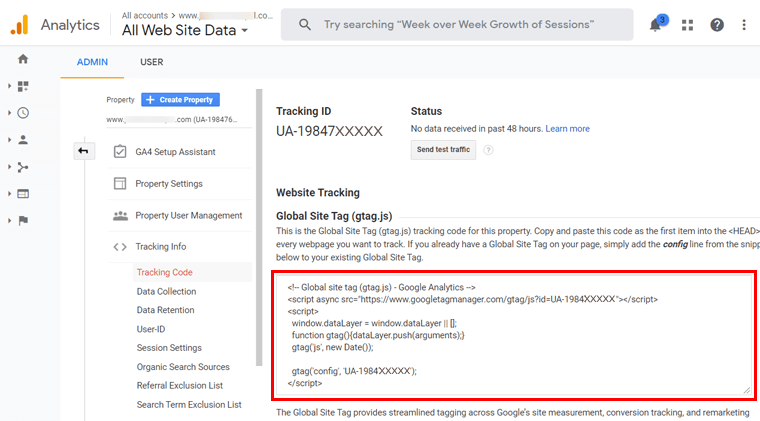
Task: Follow the Learn more link
Action: pos(567,129)
